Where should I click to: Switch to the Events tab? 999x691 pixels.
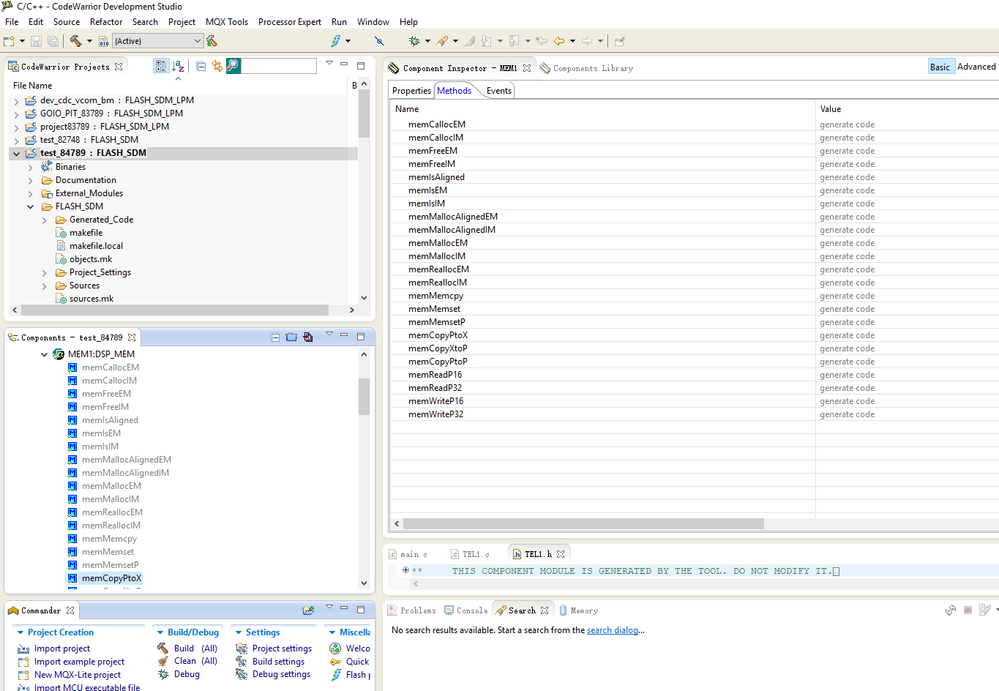coord(499,90)
